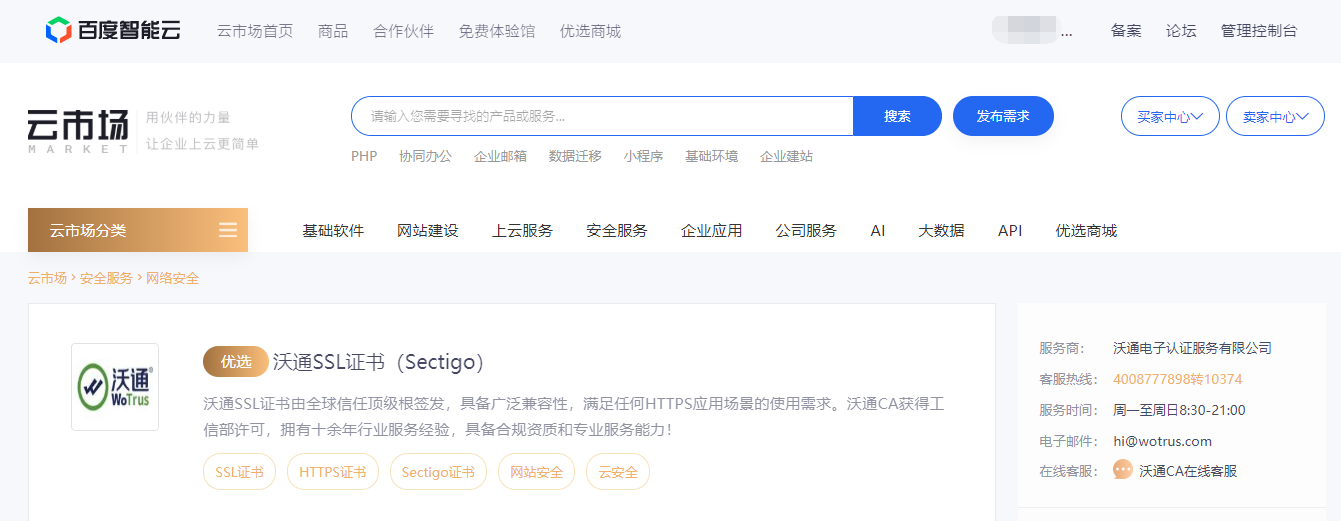Select the 基础软件 category menu
Image resolution: width=1341 pixels, height=521 pixels.
[333, 231]
